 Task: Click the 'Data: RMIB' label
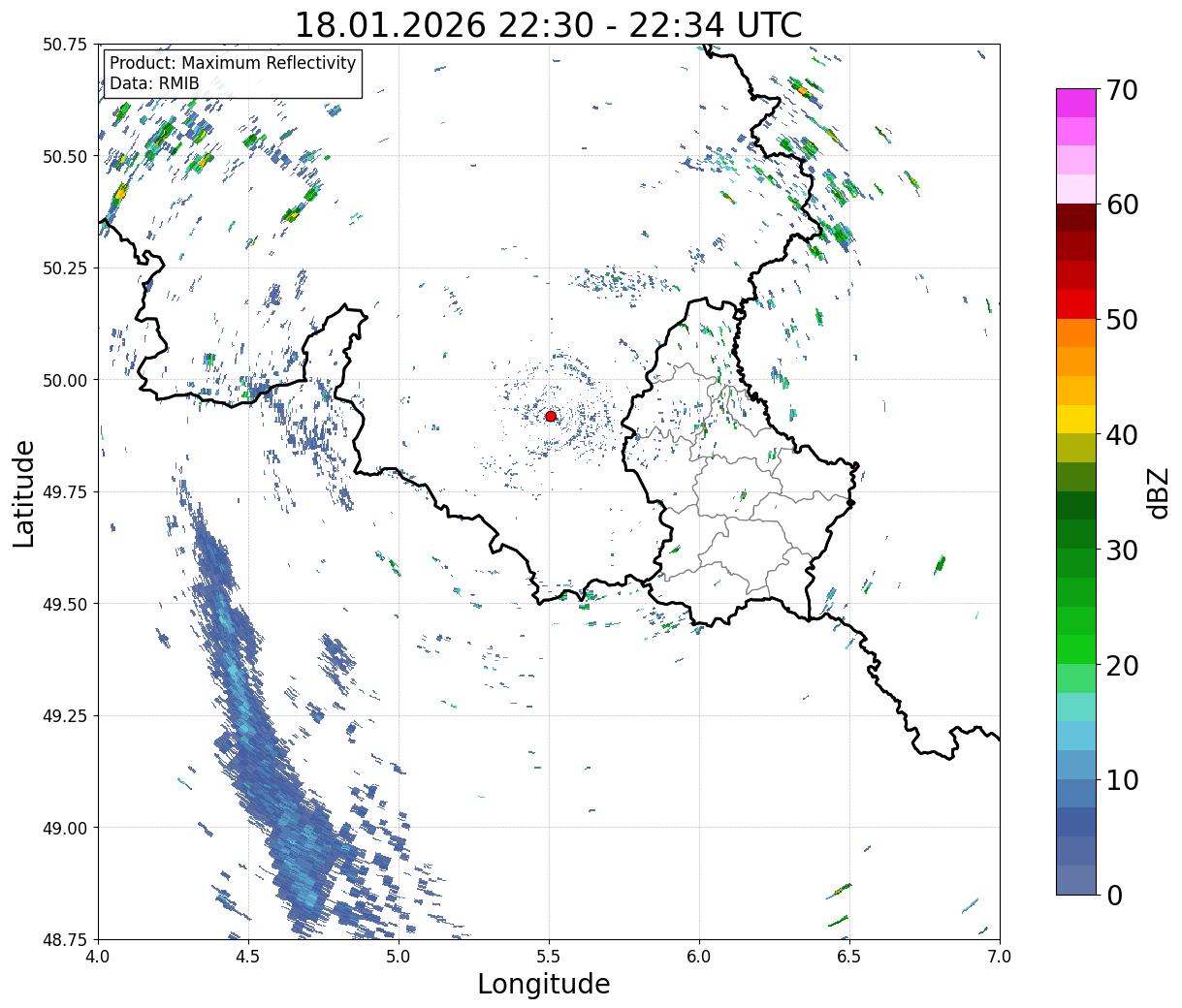154,83
